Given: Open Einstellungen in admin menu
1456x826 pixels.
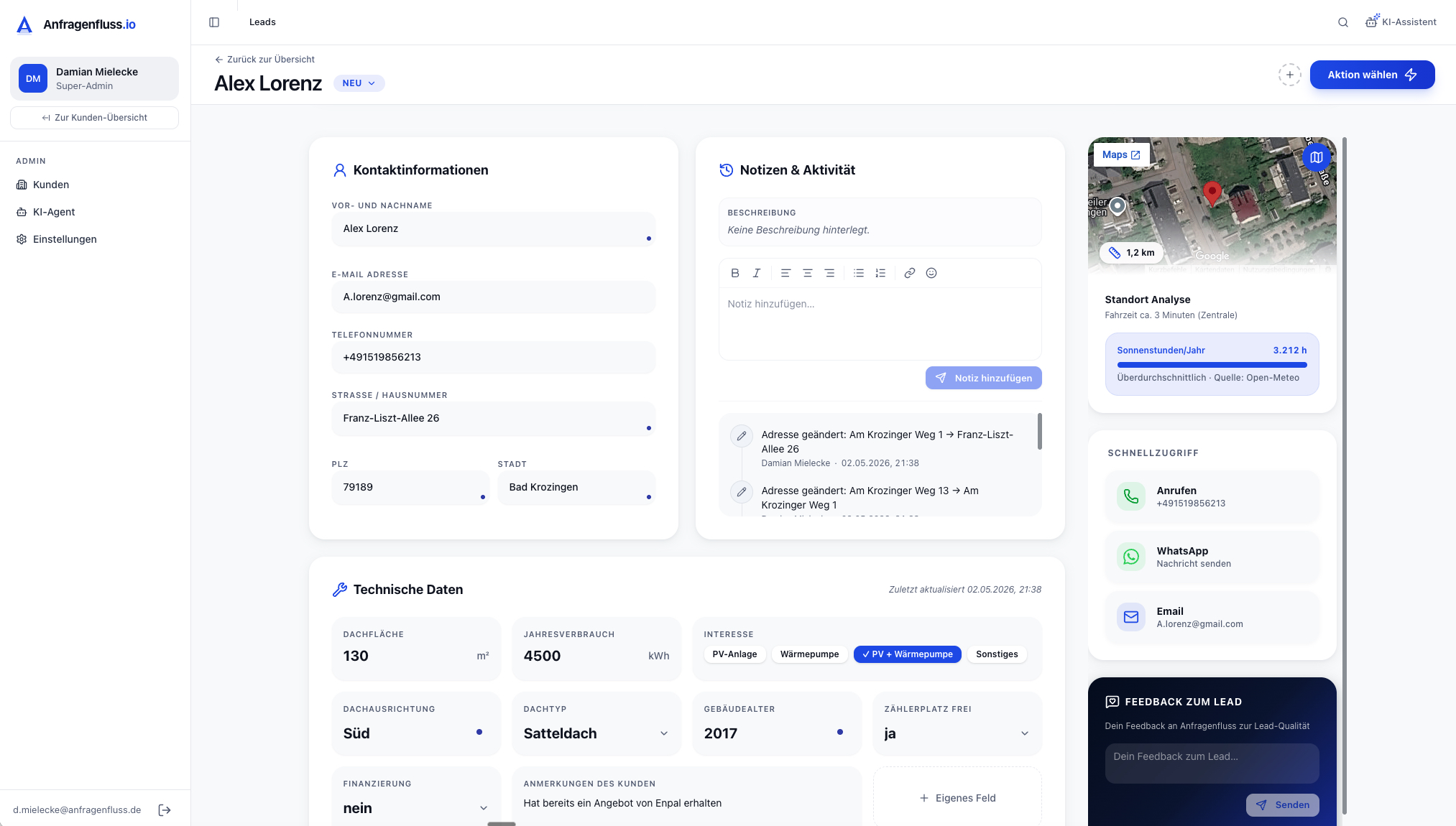Looking at the screenshot, I should (x=65, y=239).
